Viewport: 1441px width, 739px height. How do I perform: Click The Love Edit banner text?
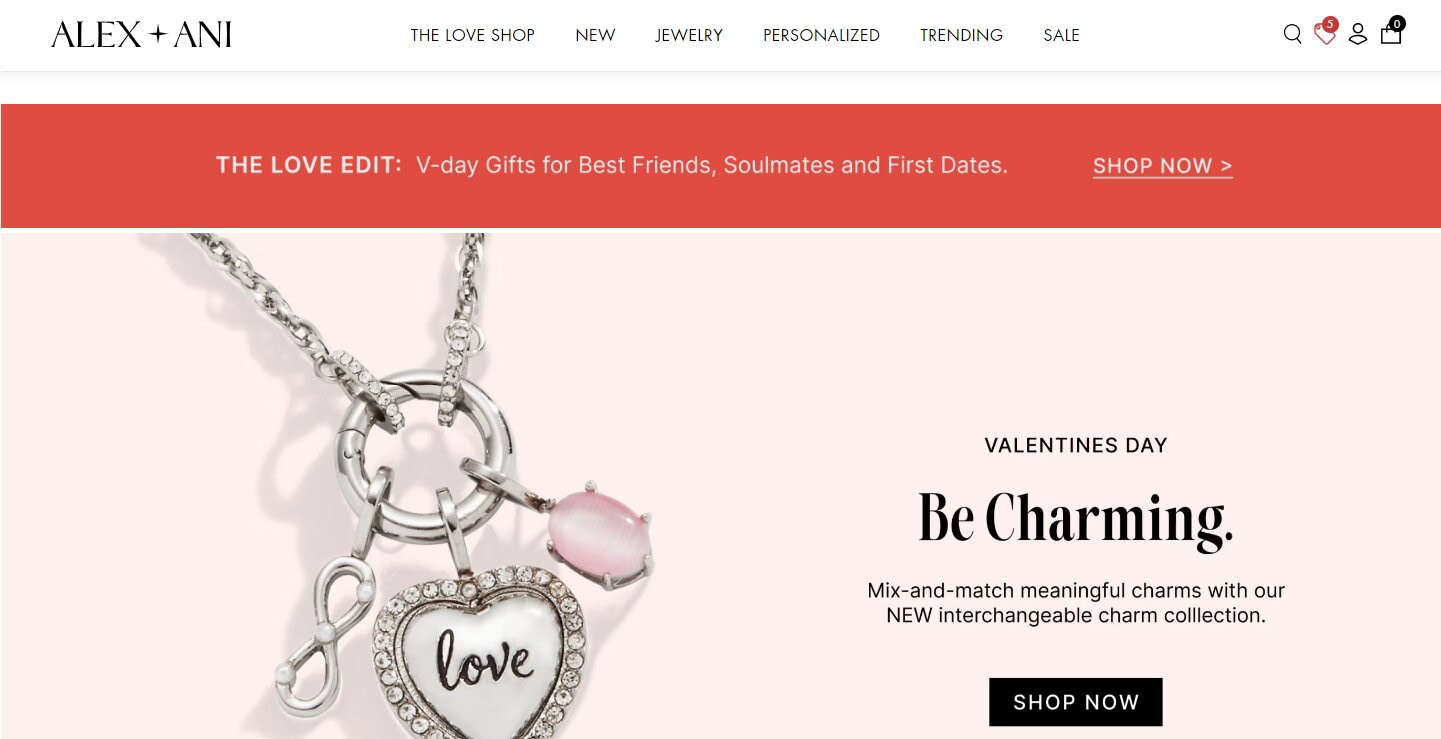(308, 165)
